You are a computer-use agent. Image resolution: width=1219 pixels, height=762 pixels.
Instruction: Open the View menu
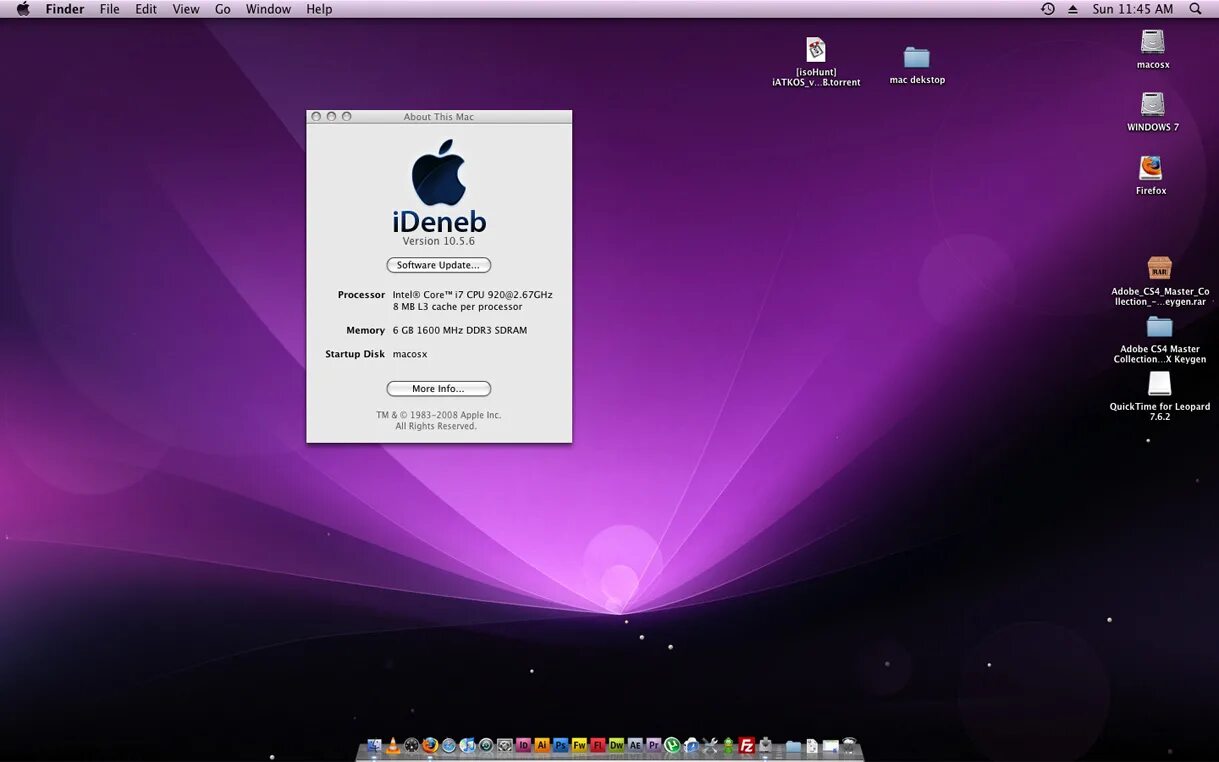pos(186,9)
